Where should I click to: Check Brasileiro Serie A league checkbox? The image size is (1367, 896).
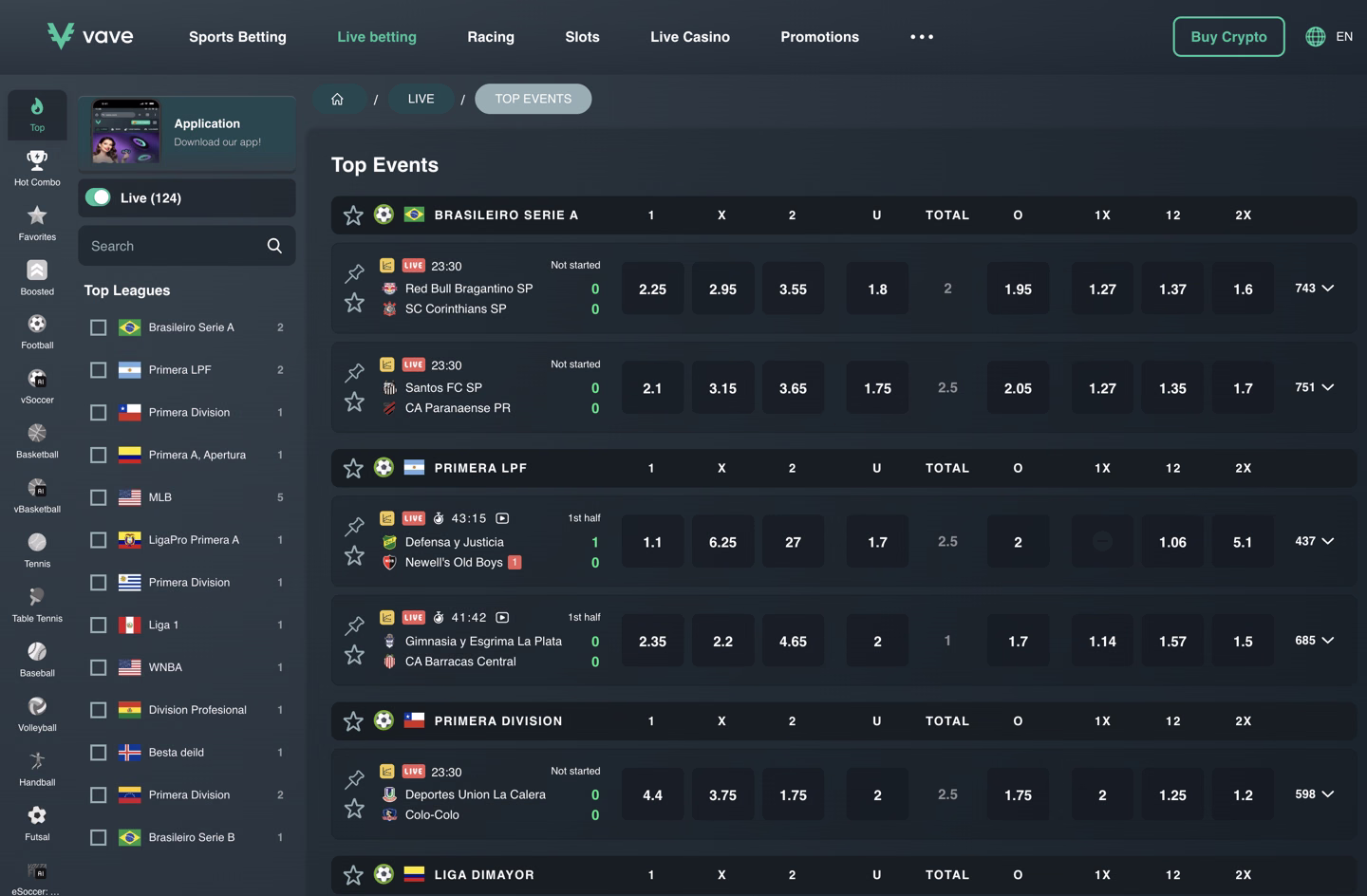(x=98, y=327)
